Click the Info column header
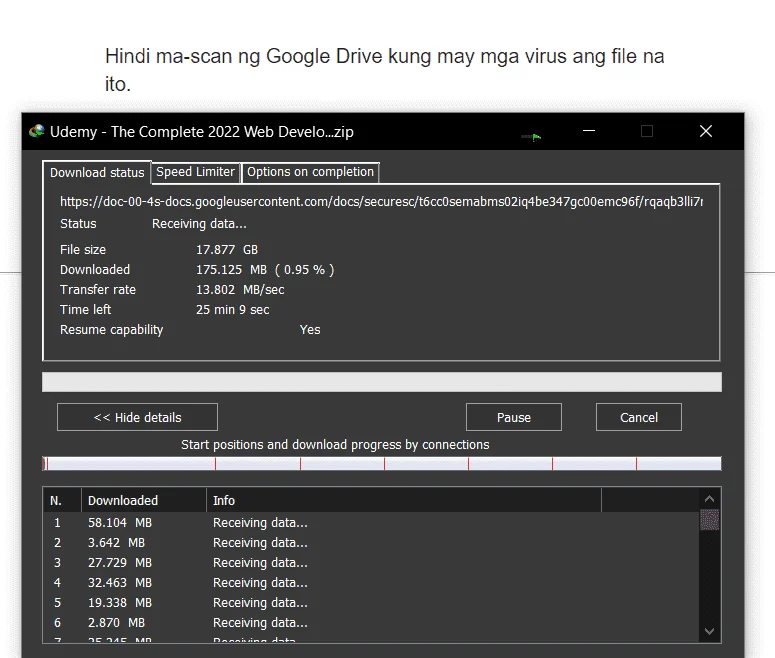Screen dimensions: 775x658 click(404, 500)
